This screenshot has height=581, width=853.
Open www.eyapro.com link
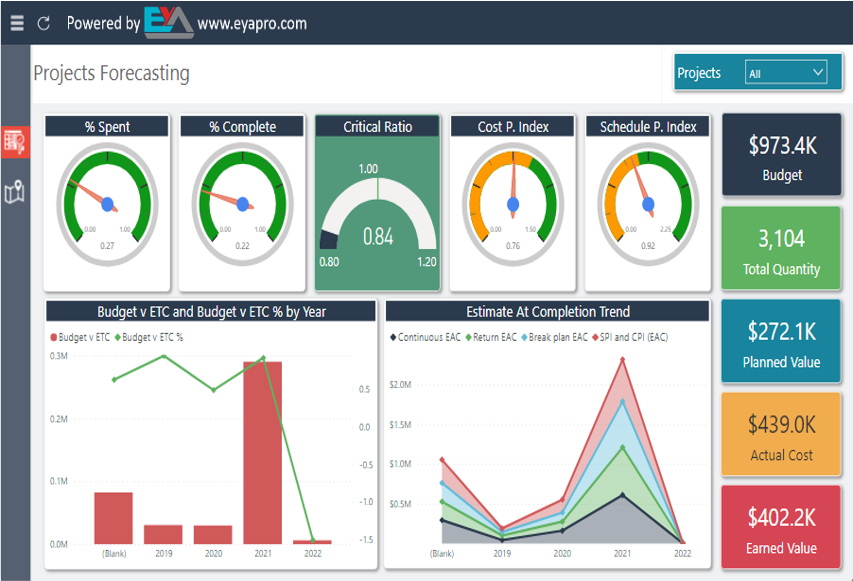[252, 23]
